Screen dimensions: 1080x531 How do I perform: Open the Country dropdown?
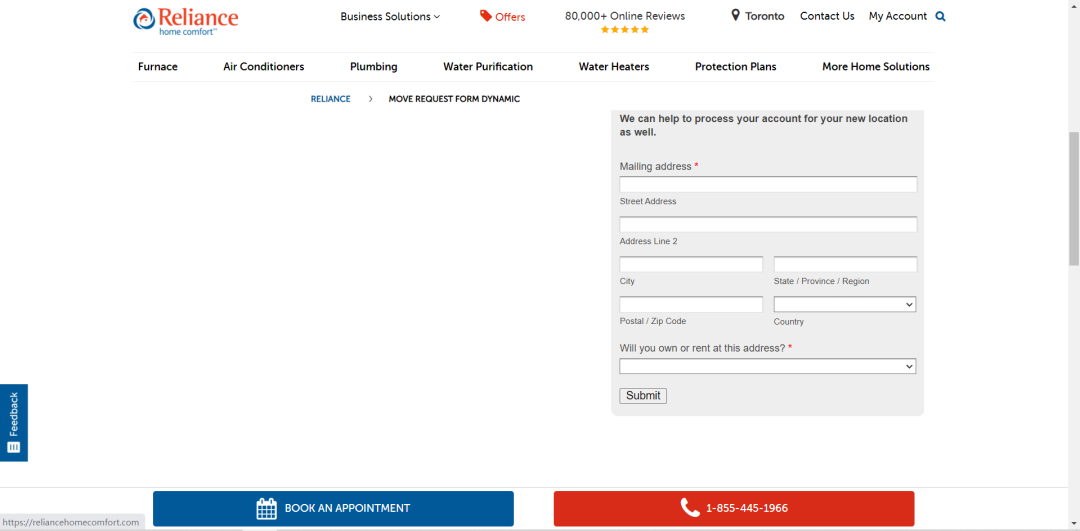(845, 304)
